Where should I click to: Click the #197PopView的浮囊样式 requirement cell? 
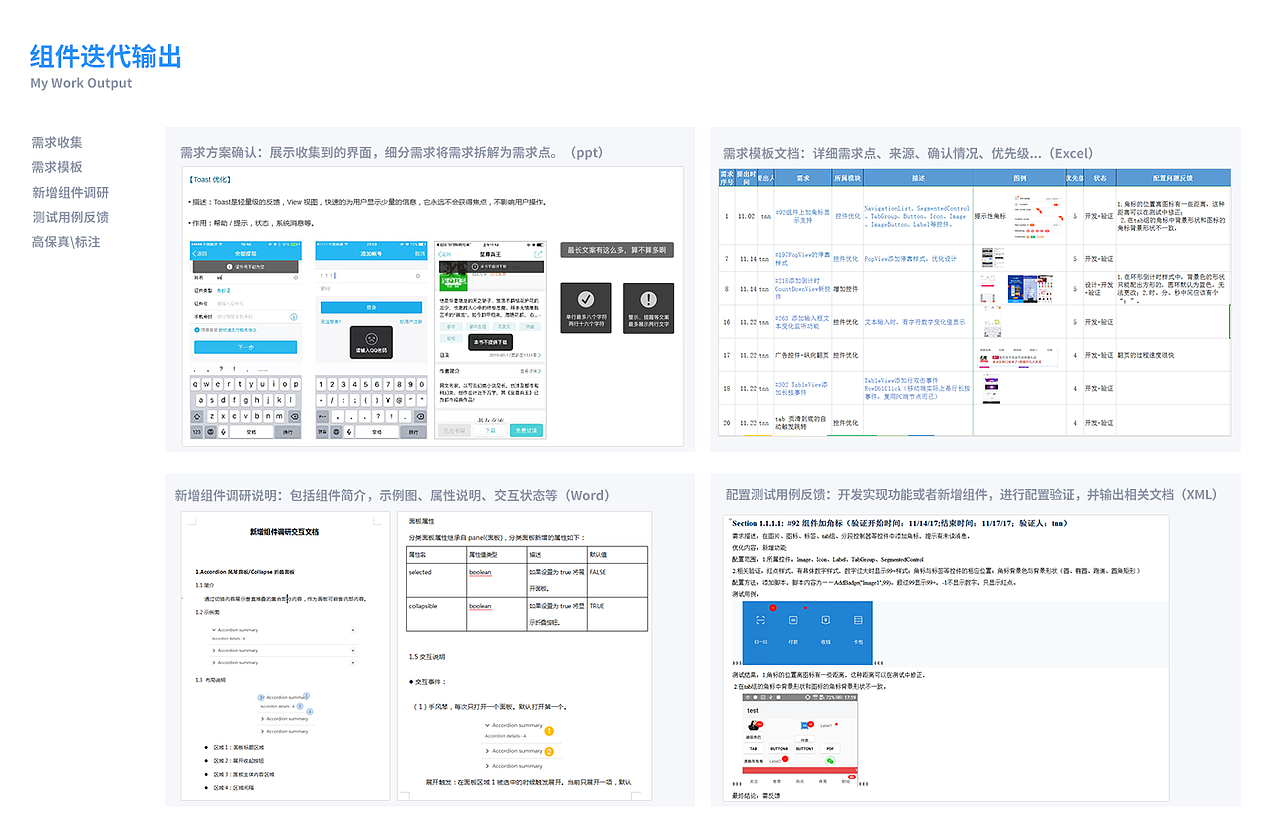point(802,258)
